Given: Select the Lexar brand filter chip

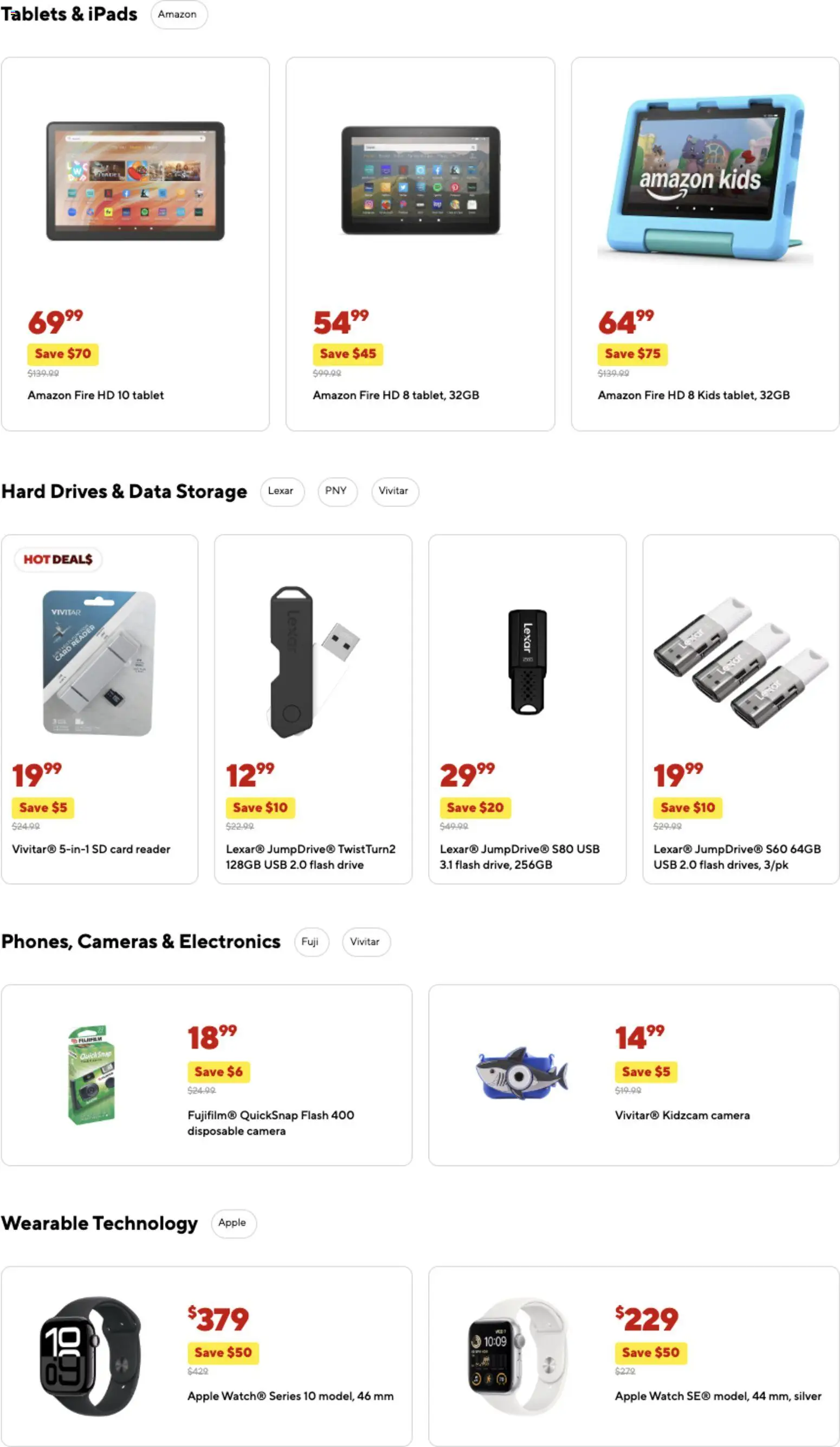Looking at the screenshot, I should pyautogui.click(x=281, y=491).
